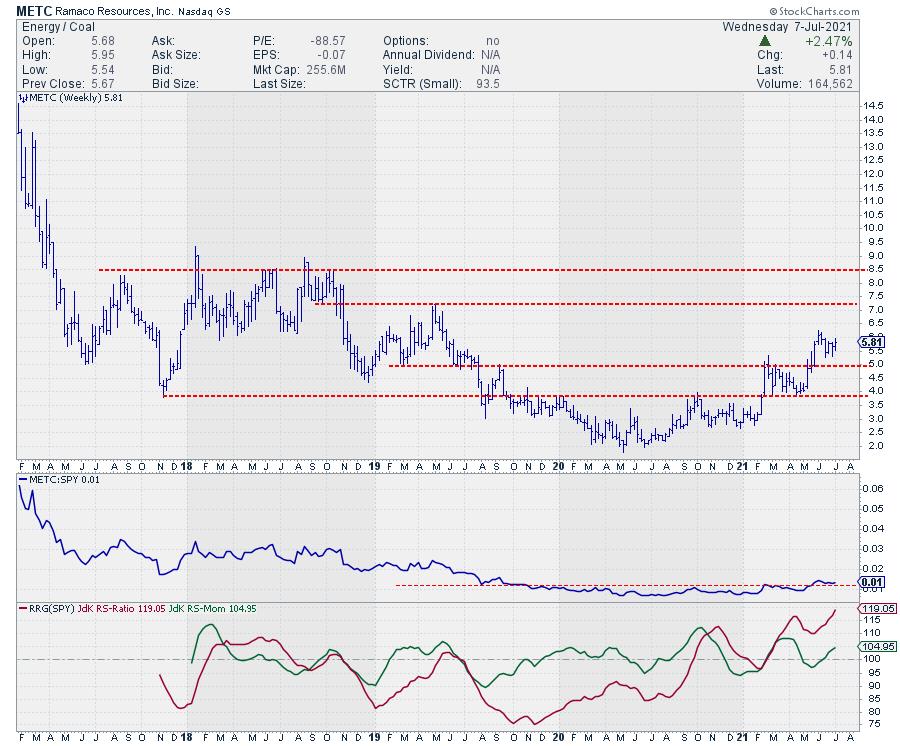Click the top red dashed resistance line at 8.5
The image size is (900, 746).
pyautogui.click(x=500, y=270)
